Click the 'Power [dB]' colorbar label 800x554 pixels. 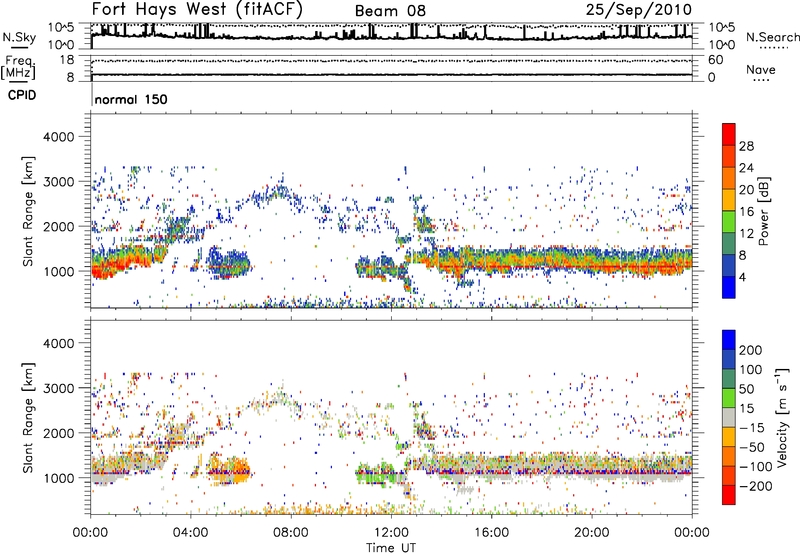[x=763, y=211]
